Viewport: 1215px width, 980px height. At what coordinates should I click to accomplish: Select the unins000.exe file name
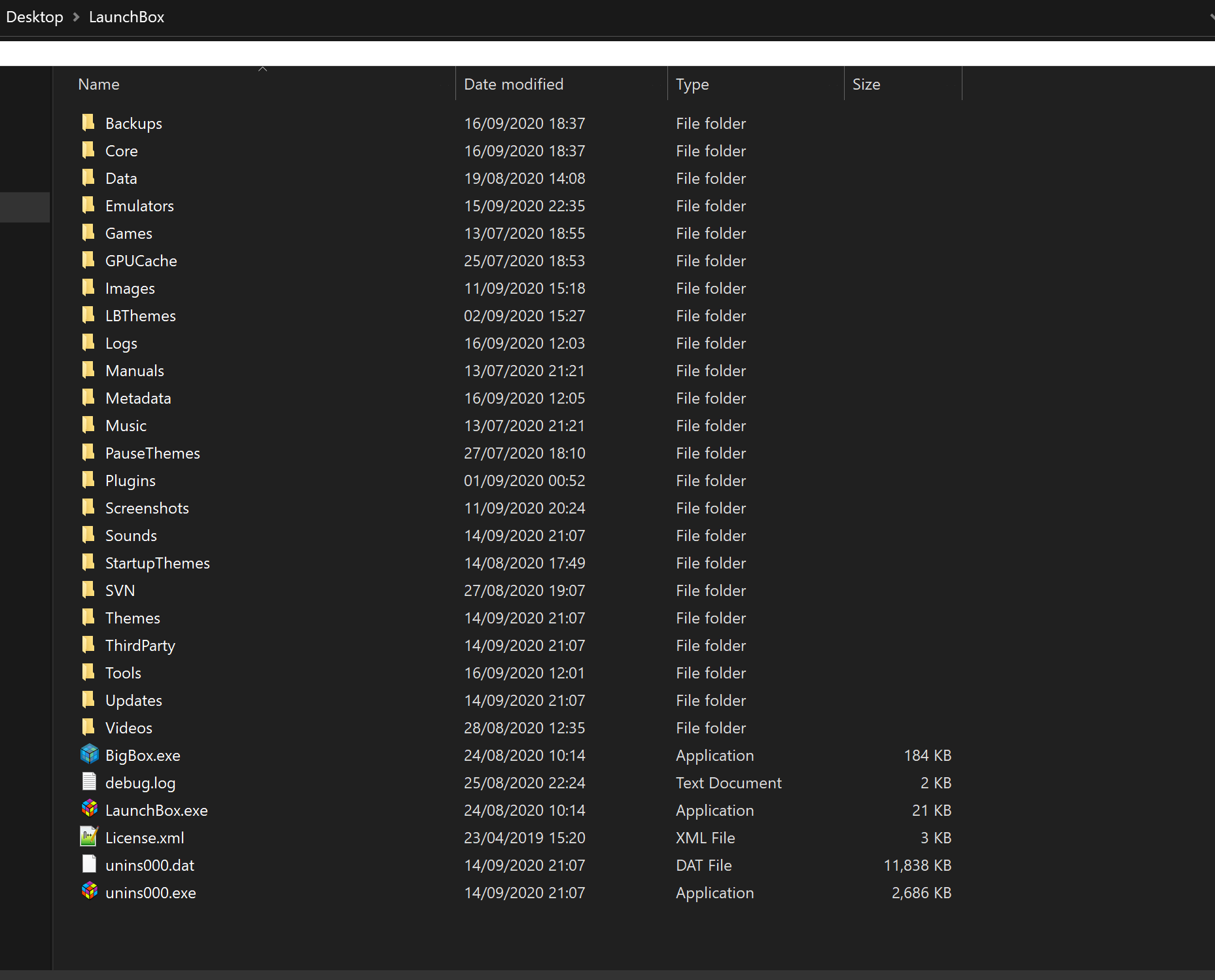pos(150,893)
